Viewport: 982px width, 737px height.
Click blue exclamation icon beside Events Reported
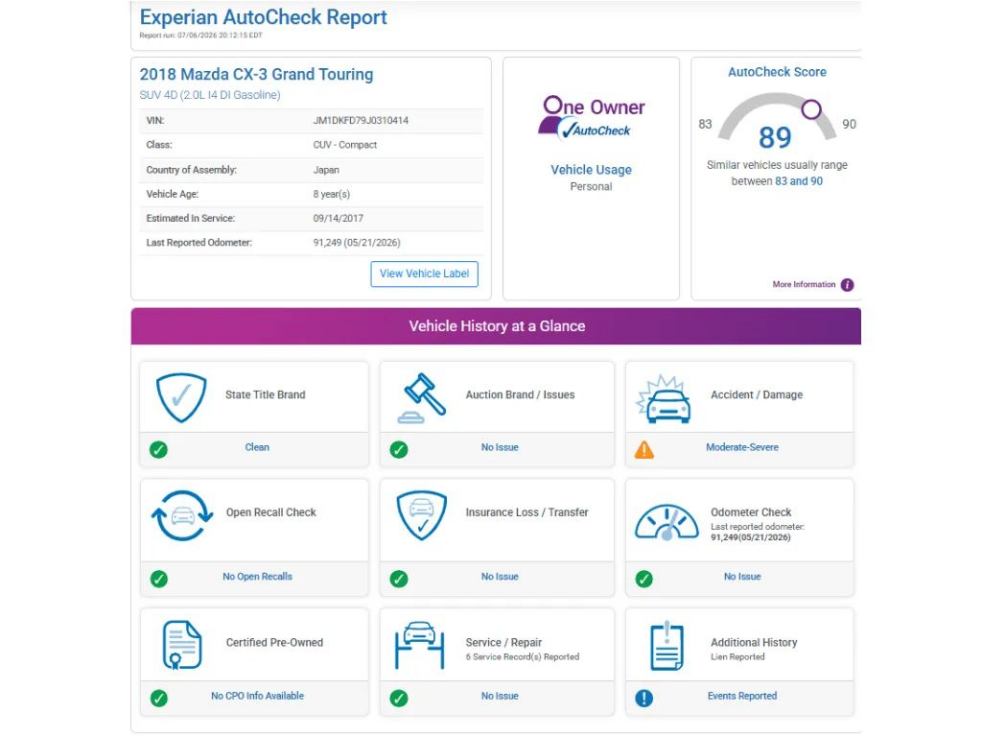coord(644,698)
